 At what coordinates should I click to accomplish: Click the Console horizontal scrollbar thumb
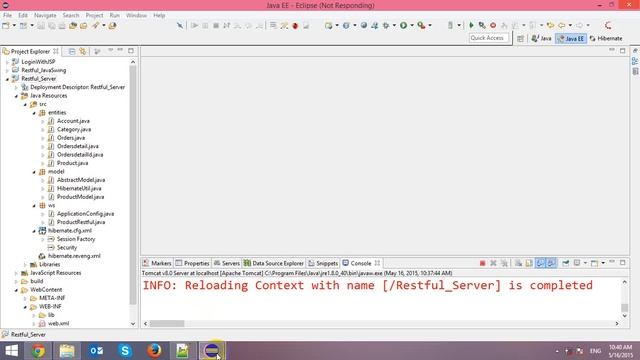(167, 324)
